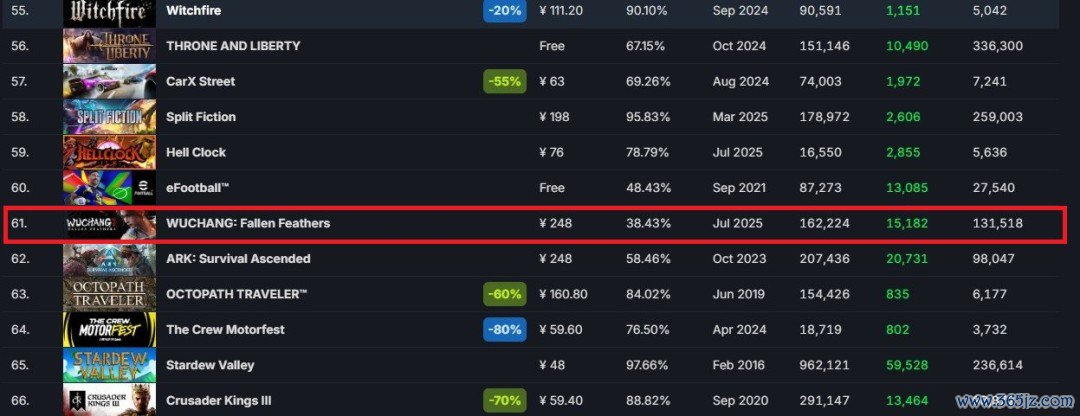Open the Stardew Valley title link
The width and height of the screenshot is (1080, 416).
pyautogui.click(x=210, y=365)
